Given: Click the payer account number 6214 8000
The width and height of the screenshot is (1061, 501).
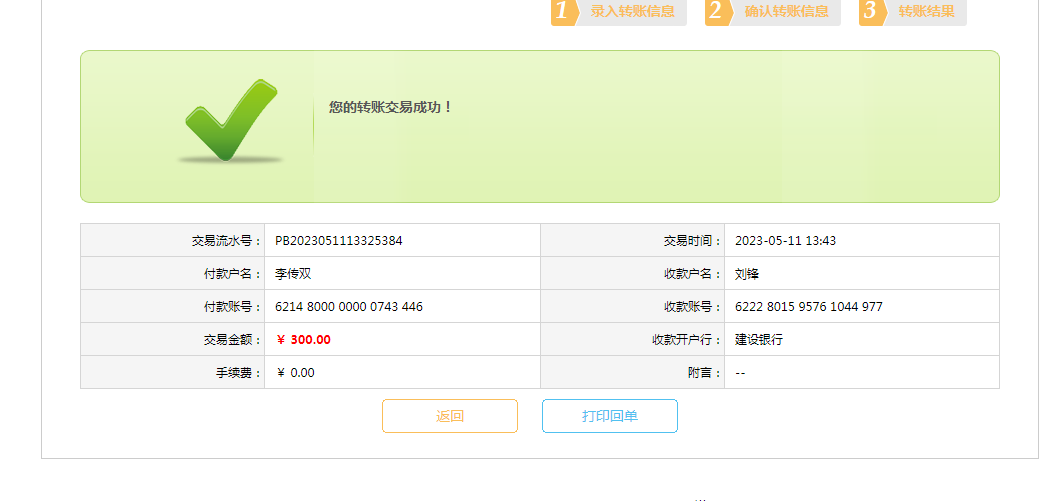Looking at the screenshot, I should tap(349, 307).
